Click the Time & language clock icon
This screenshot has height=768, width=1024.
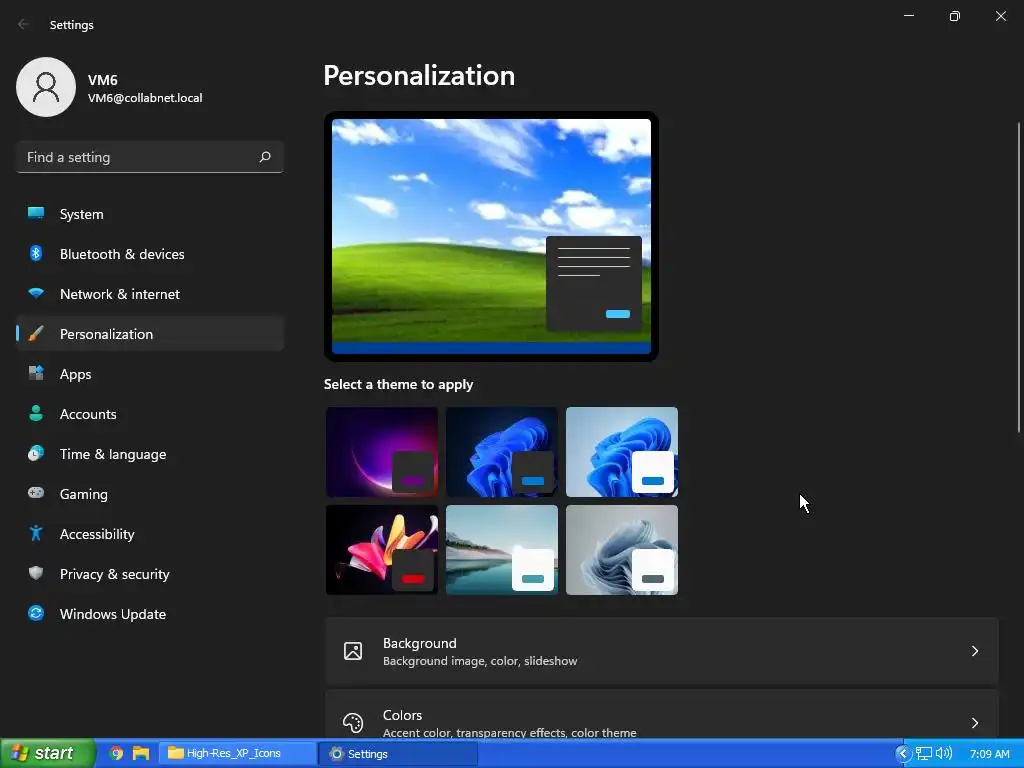coord(36,453)
